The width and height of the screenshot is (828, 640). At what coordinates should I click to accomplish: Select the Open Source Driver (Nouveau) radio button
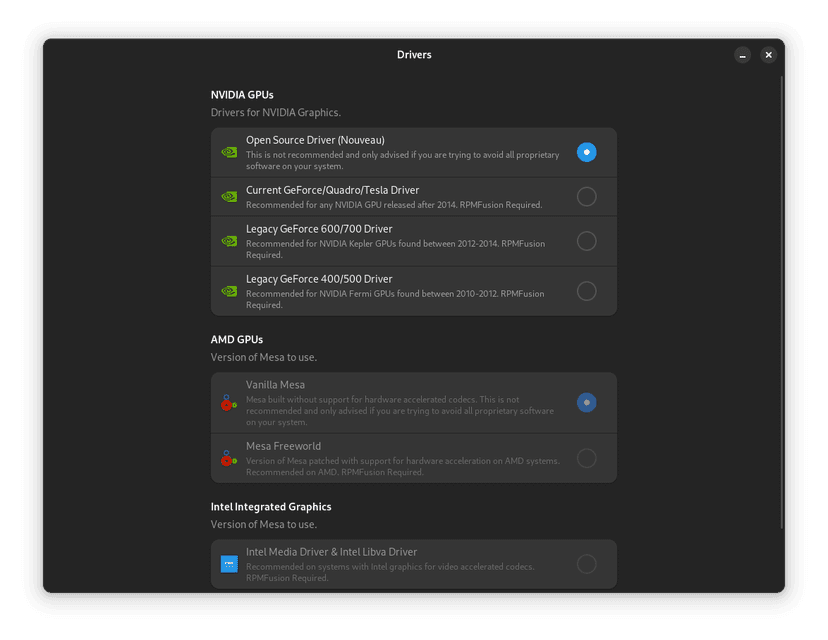click(587, 152)
